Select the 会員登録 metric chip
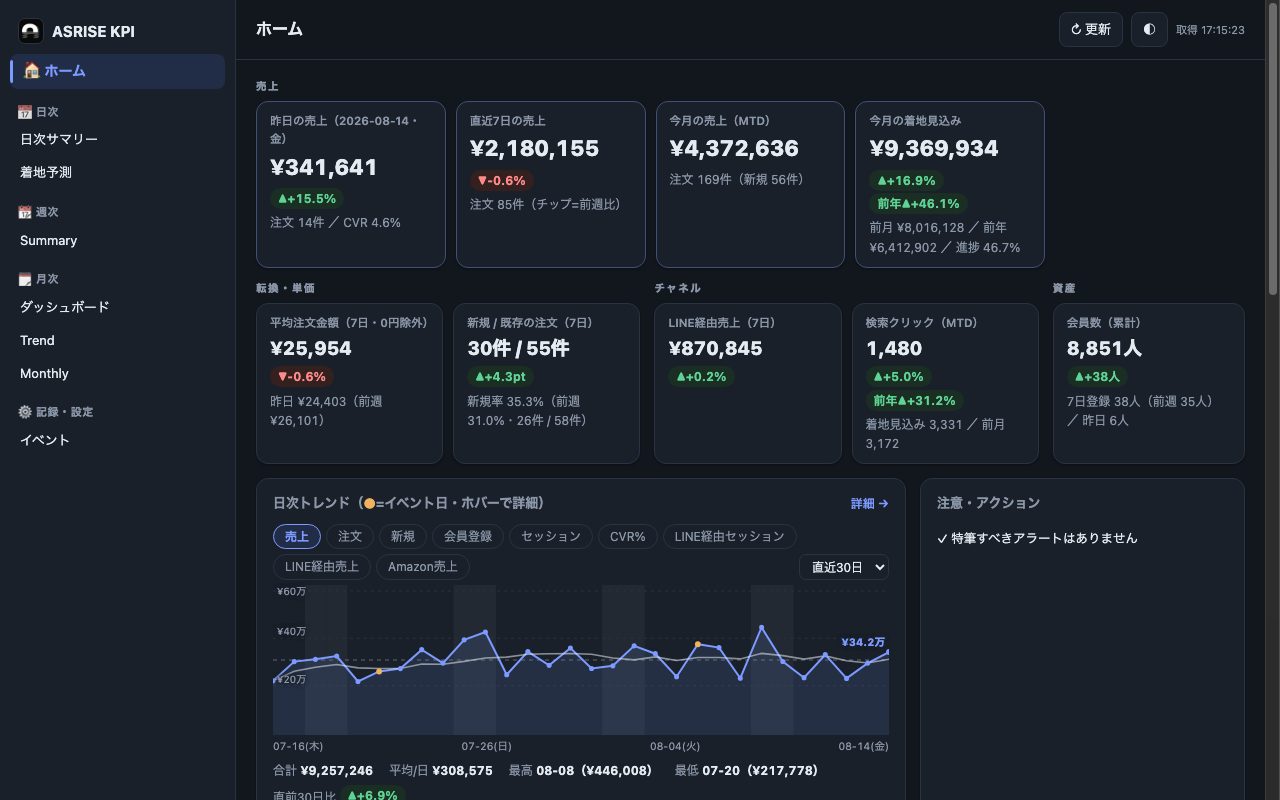Image resolution: width=1280 pixels, height=800 pixels. tap(468, 536)
